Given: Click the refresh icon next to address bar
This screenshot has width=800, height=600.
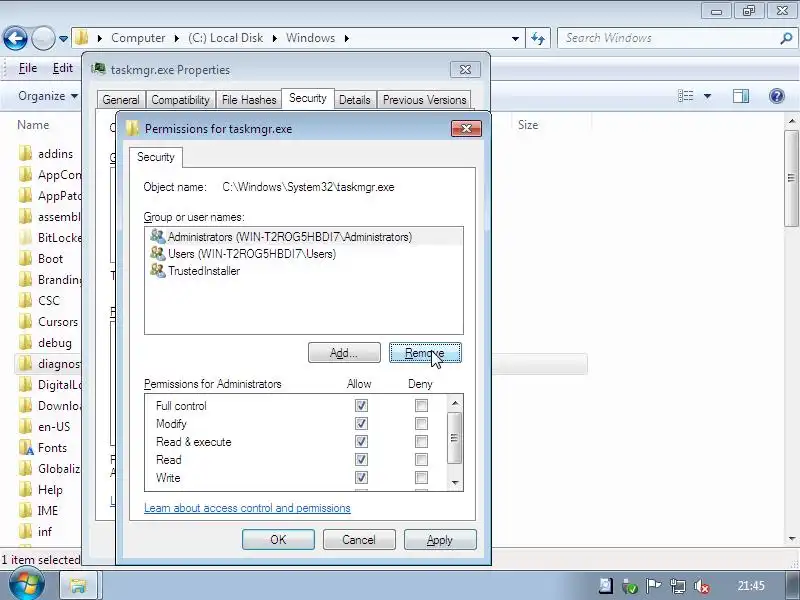Looking at the screenshot, I should (538, 38).
